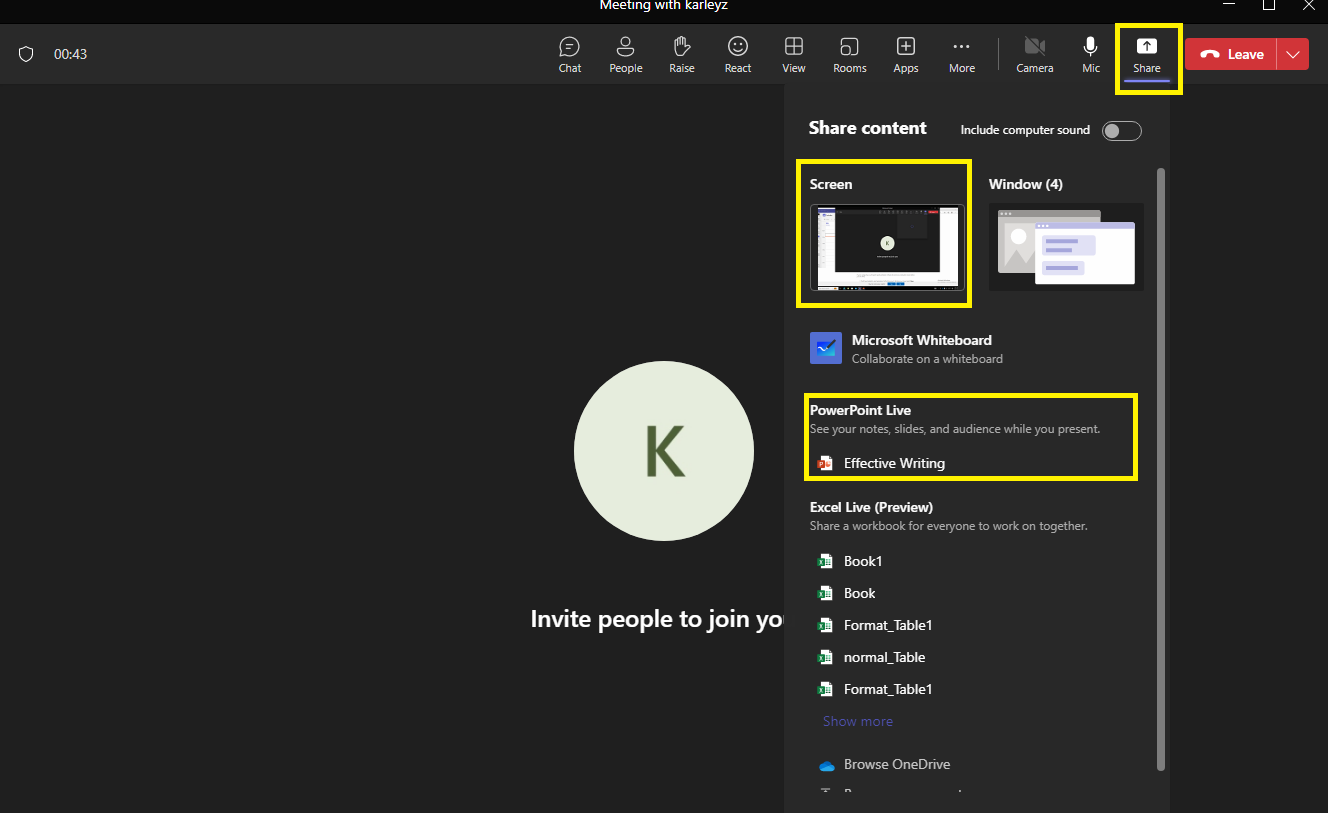Click the shield security icon

[27, 54]
